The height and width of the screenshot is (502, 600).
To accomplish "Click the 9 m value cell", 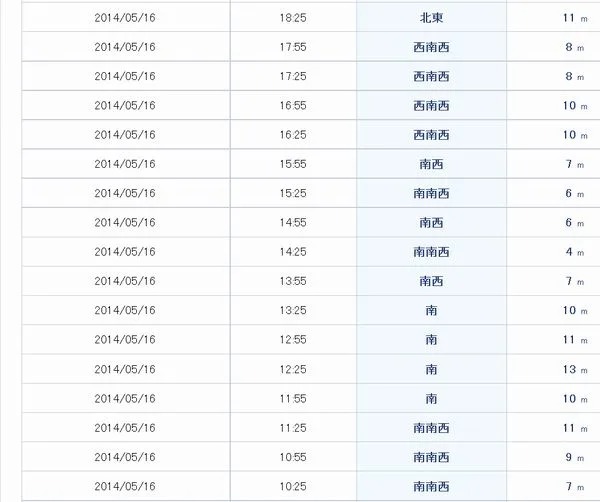I will coord(569,457).
